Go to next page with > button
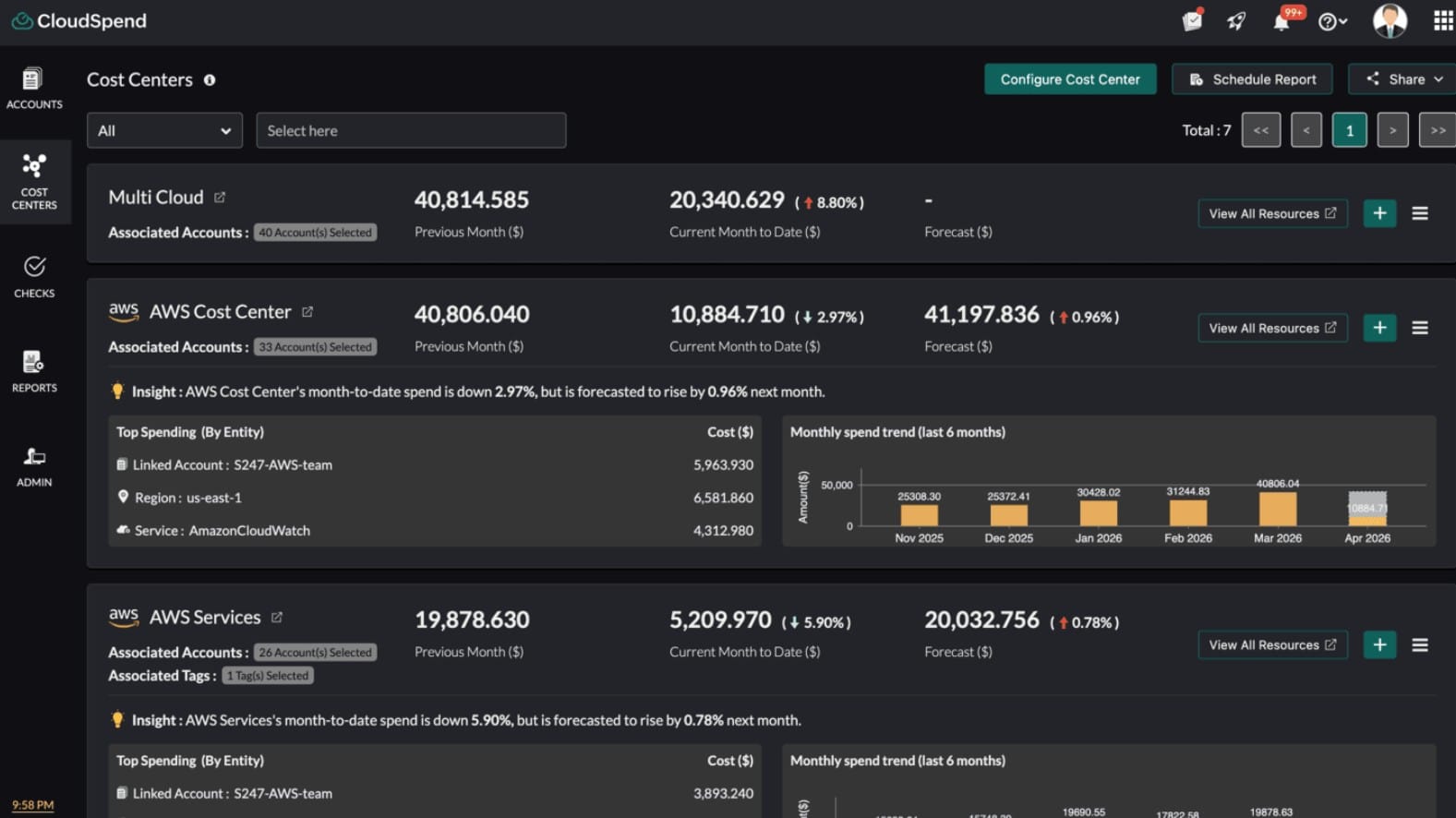This screenshot has height=818, width=1456. tap(1393, 130)
